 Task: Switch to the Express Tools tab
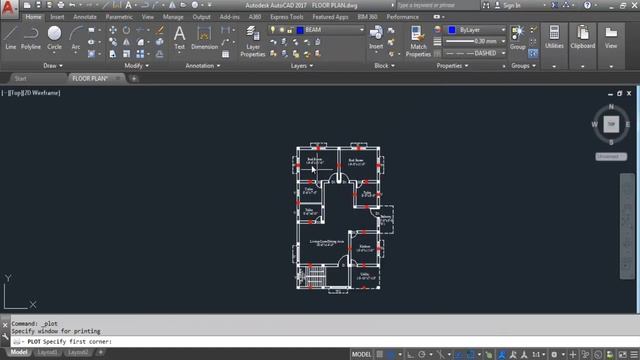point(287,17)
